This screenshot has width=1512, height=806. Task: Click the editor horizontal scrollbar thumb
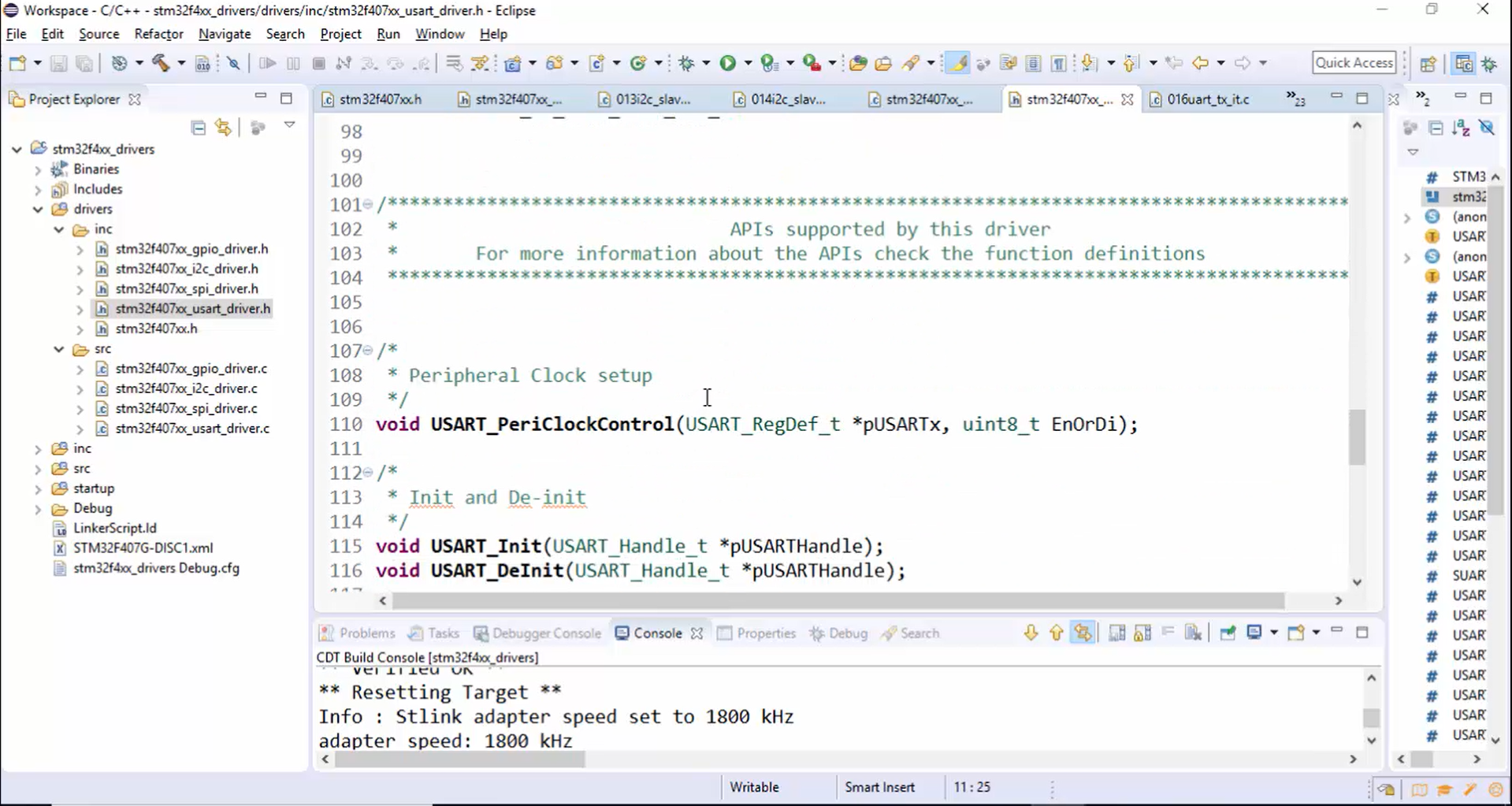838,600
